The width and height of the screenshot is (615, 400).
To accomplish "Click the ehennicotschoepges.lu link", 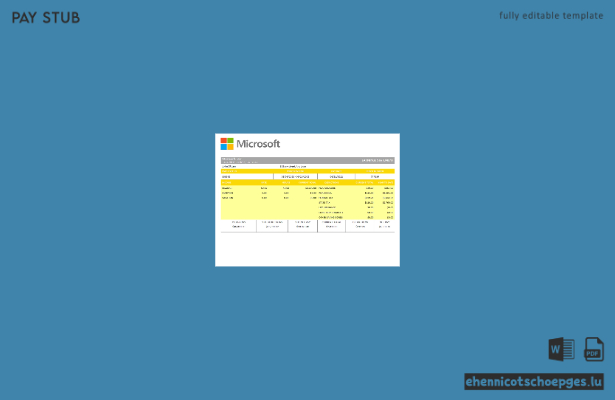I will [x=534, y=382].
